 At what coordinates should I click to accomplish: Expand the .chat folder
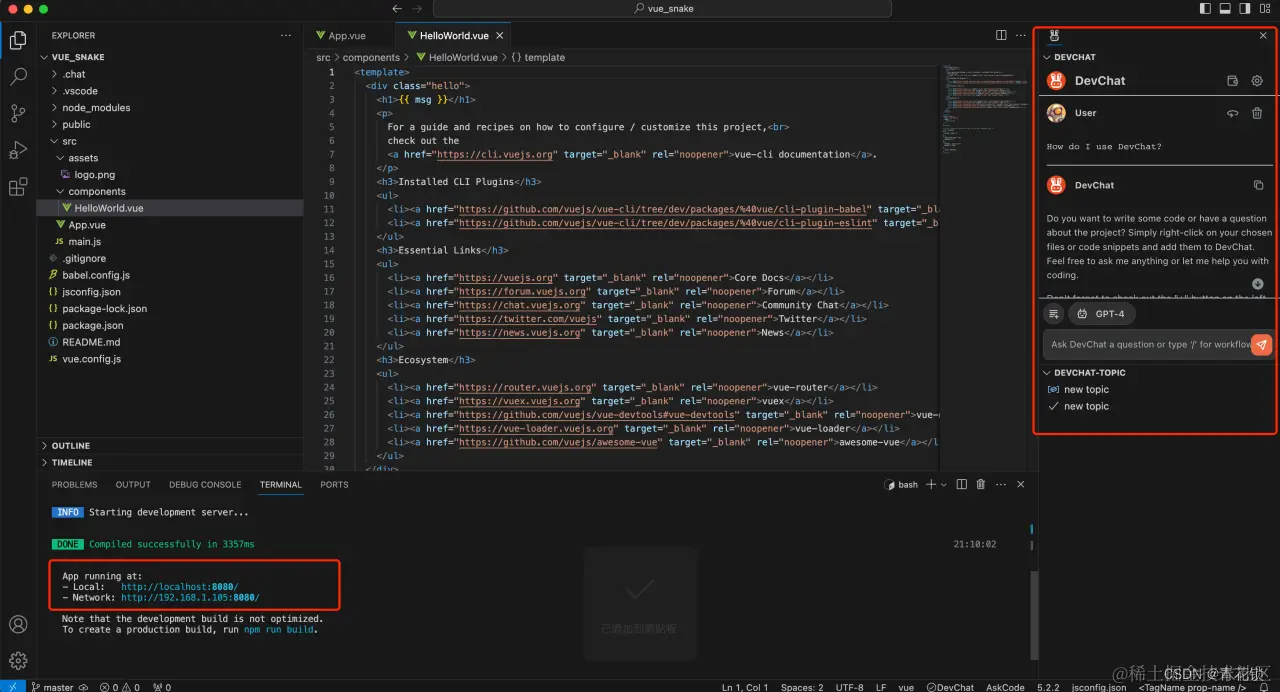[170, 74]
